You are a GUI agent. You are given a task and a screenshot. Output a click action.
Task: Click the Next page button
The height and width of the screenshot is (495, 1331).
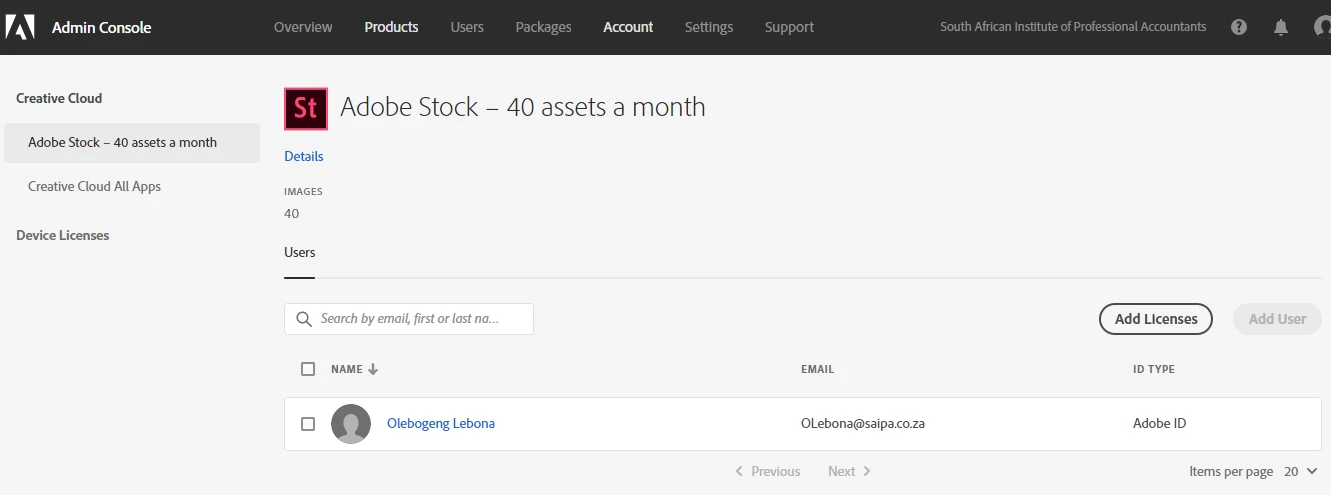point(850,471)
